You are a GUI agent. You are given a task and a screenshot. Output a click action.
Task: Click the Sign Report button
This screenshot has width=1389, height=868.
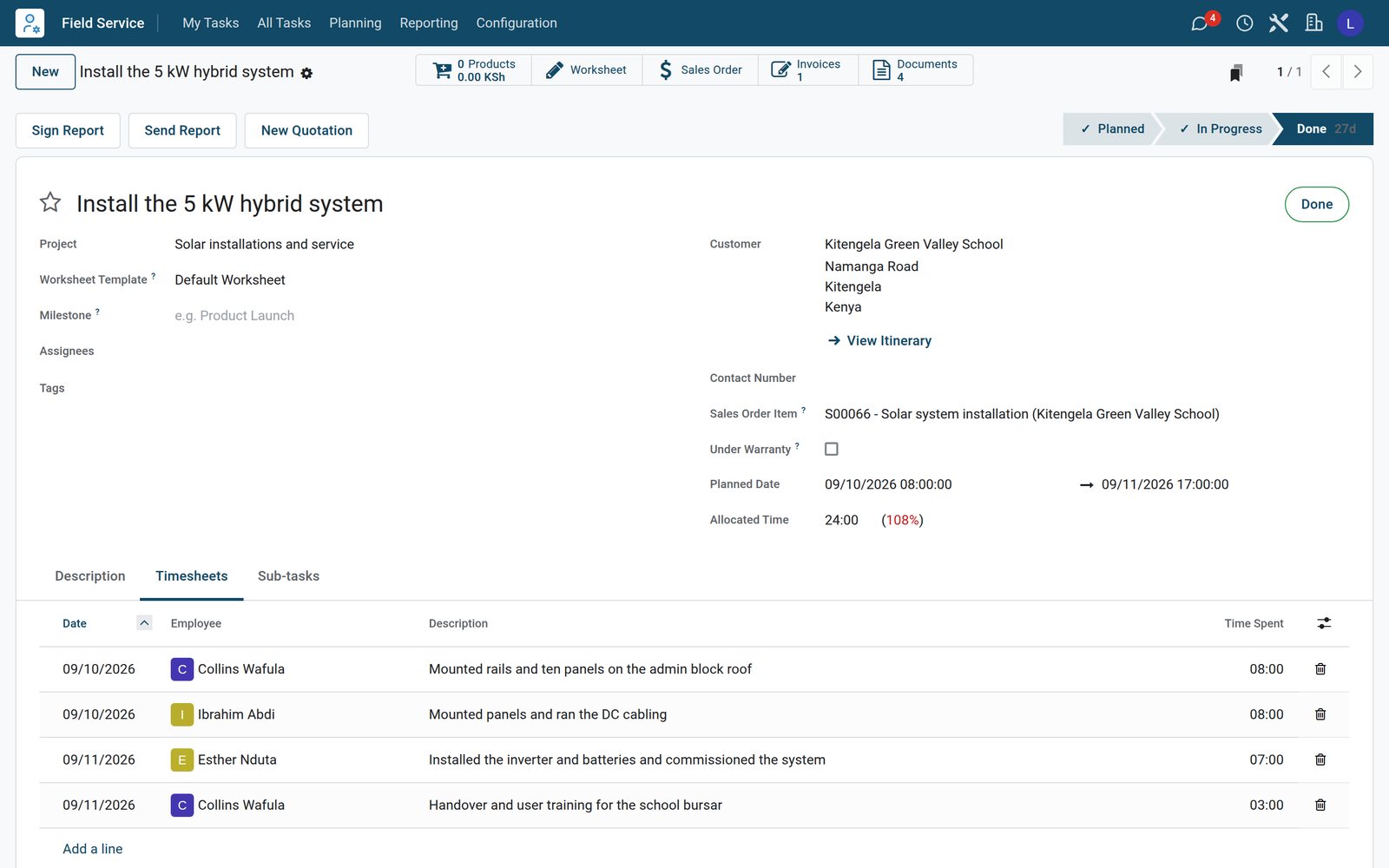(x=68, y=130)
